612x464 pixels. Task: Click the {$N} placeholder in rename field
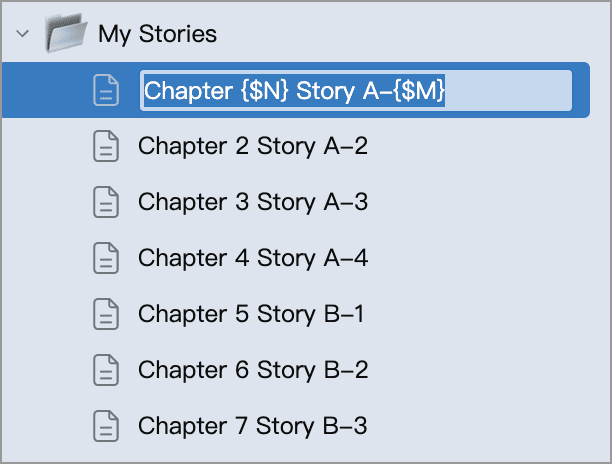(263, 91)
